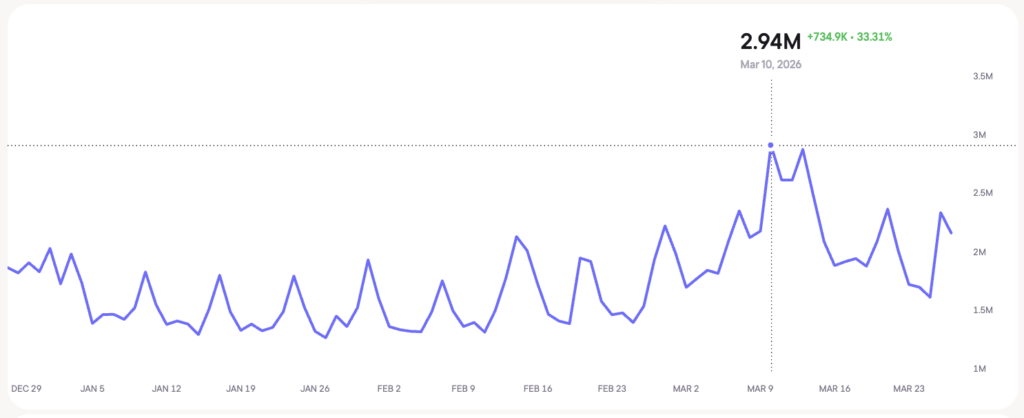Select the JAN 26 x-axis label

point(315,388)
